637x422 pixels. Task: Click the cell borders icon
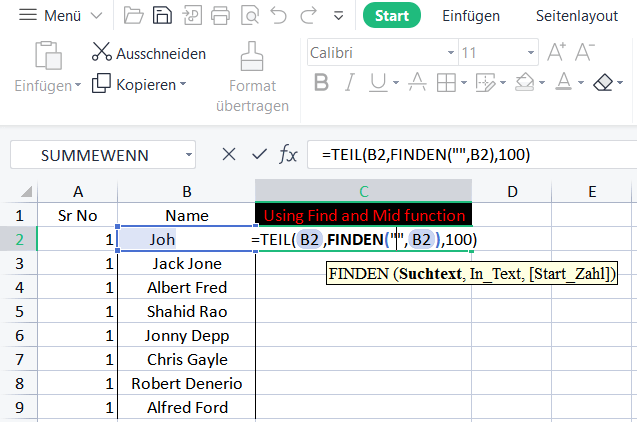click(x=446, y=83)
